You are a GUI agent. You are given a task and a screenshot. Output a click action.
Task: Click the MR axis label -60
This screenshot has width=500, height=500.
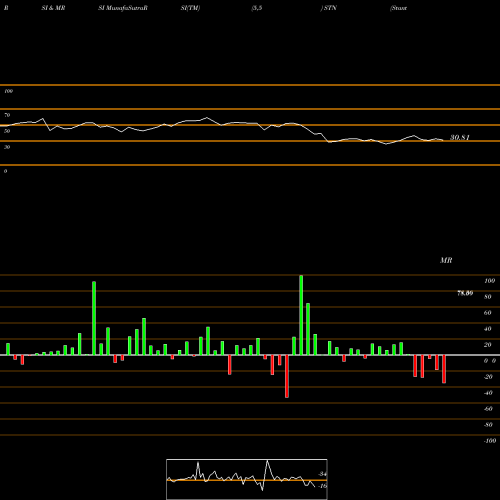(488, 409)
